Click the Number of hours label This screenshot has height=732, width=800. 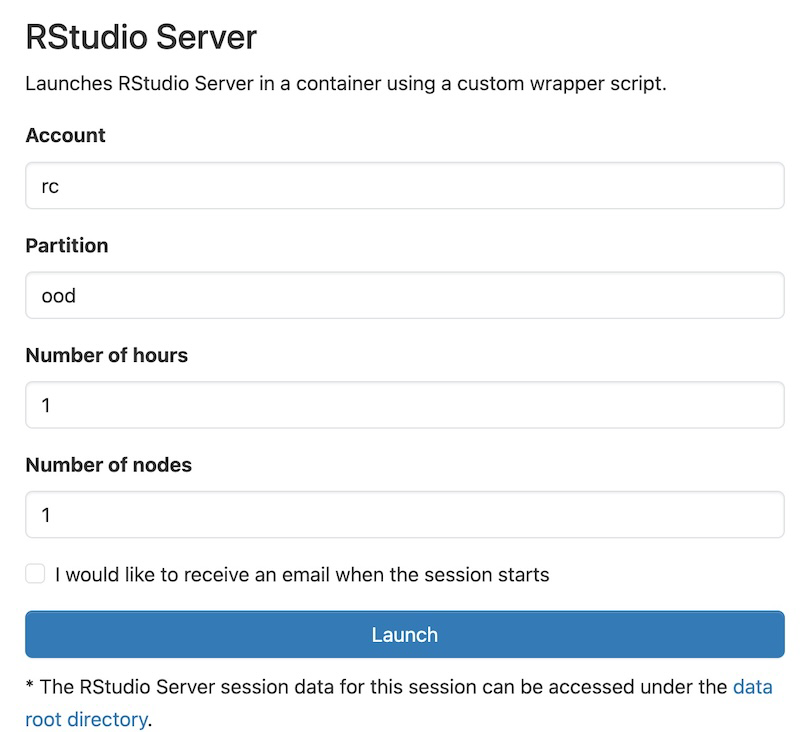[x=107, y=355]
